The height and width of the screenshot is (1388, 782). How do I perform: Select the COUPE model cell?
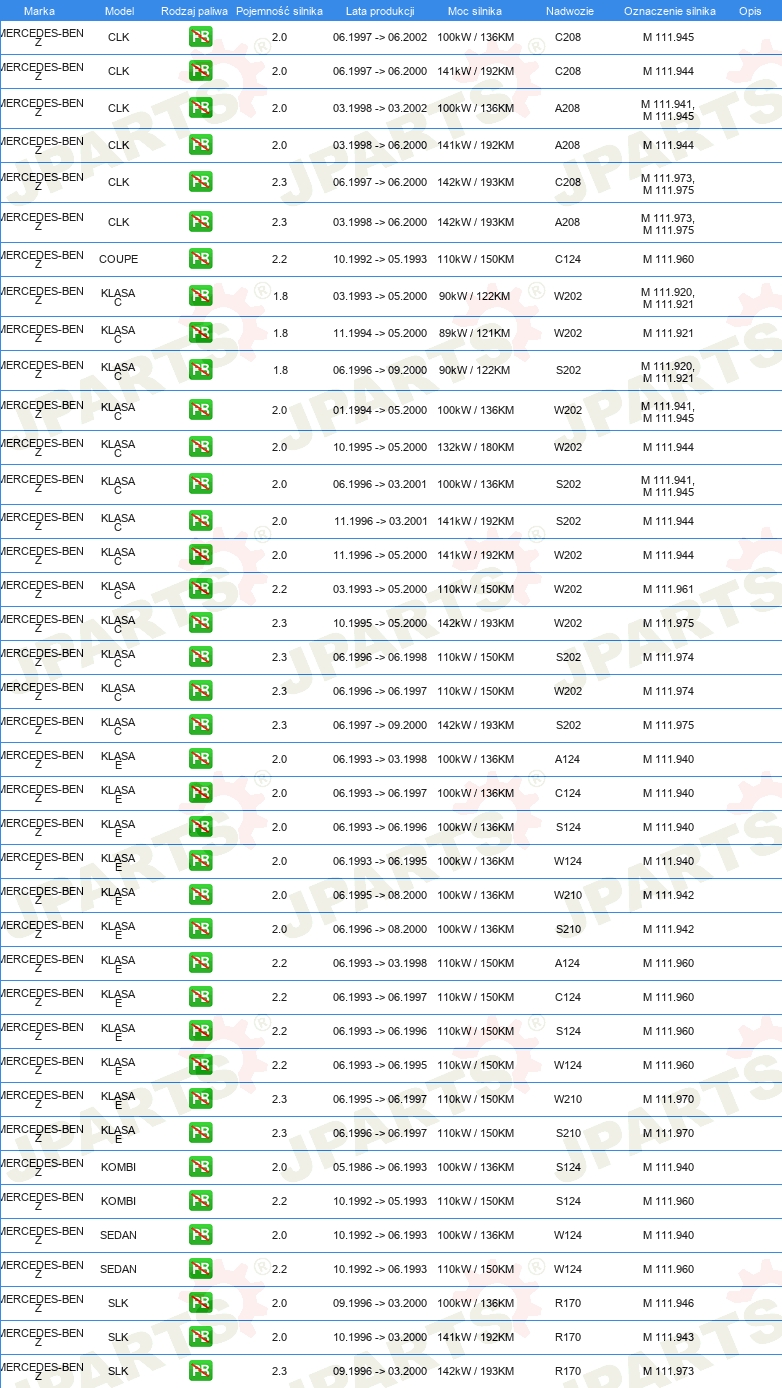coord(118,259)
